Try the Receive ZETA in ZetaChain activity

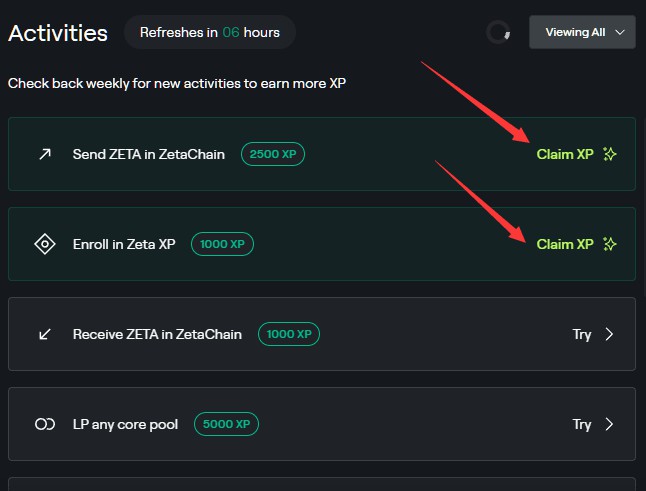click(x=582, y=334)
